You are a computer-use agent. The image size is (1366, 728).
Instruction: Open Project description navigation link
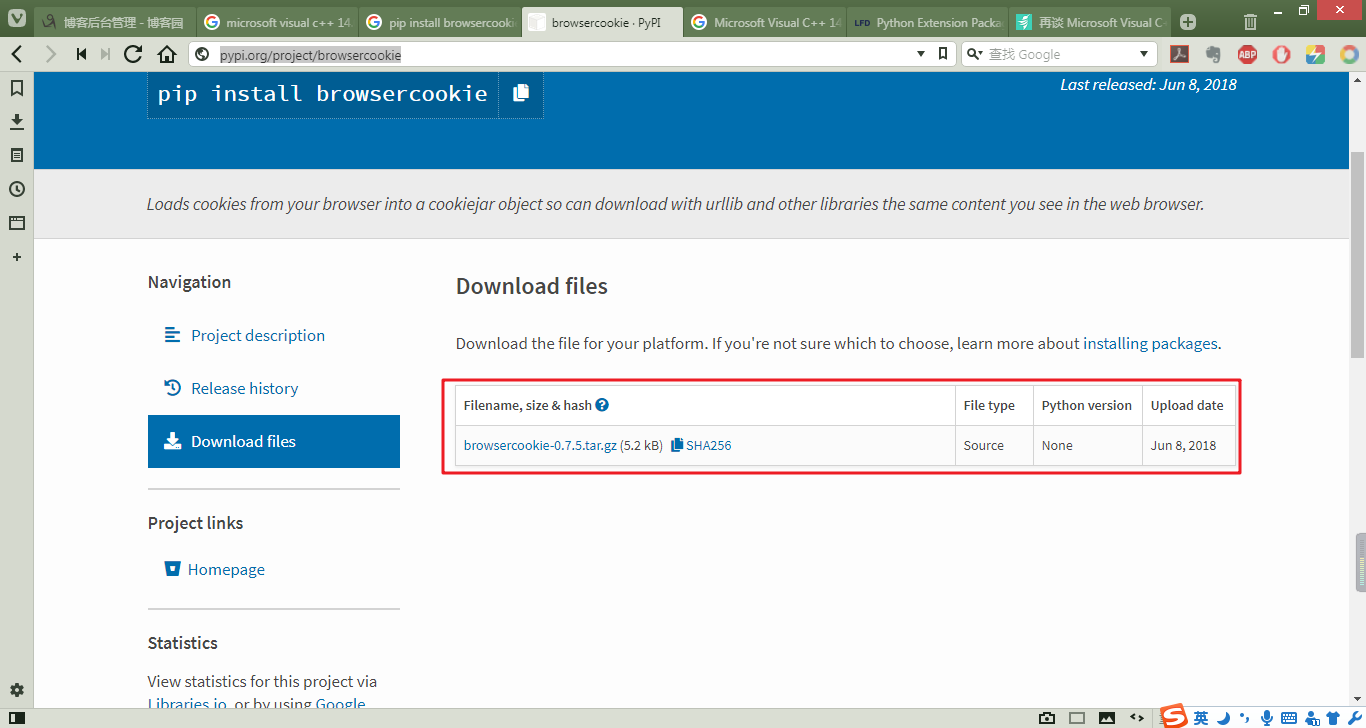click(x=258, y=335)
